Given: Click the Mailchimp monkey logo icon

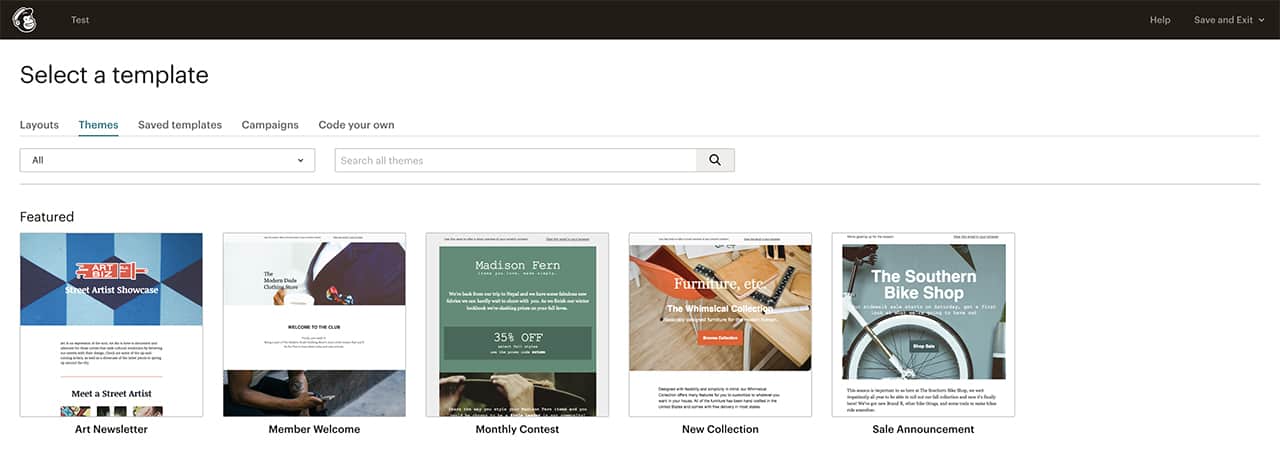Looking at the screenshot, I should coord(24,20).
